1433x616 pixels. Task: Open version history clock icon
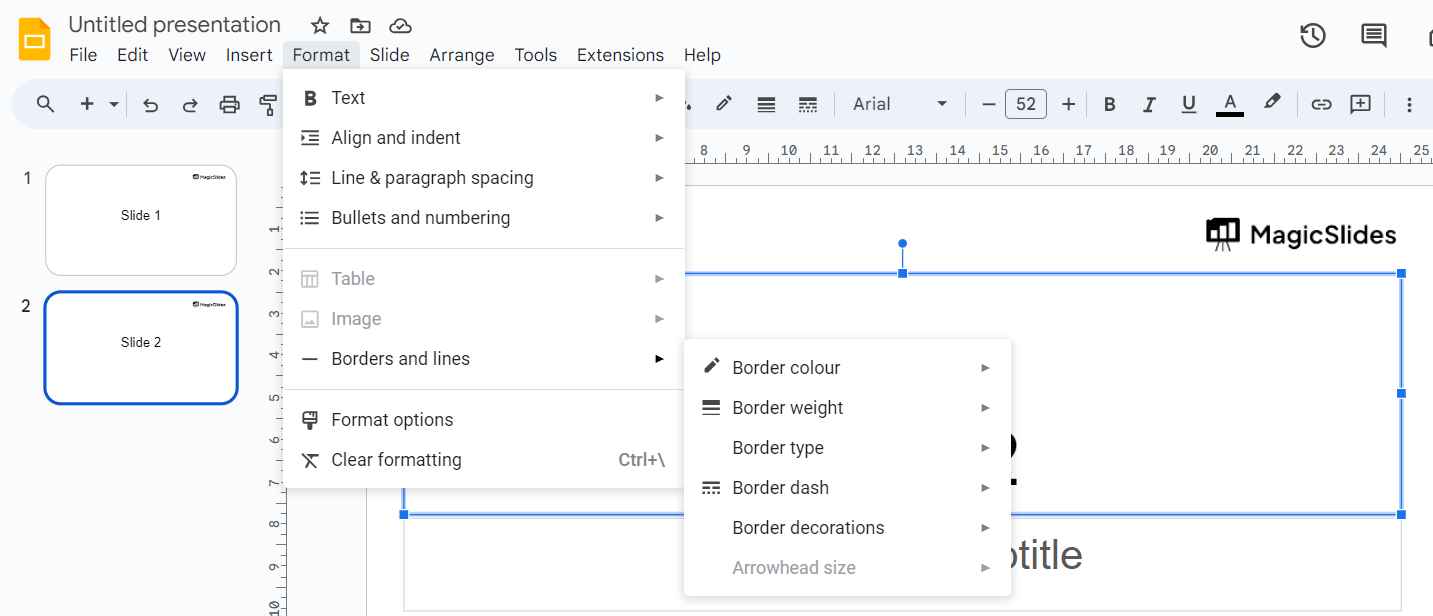(1312, 36)
